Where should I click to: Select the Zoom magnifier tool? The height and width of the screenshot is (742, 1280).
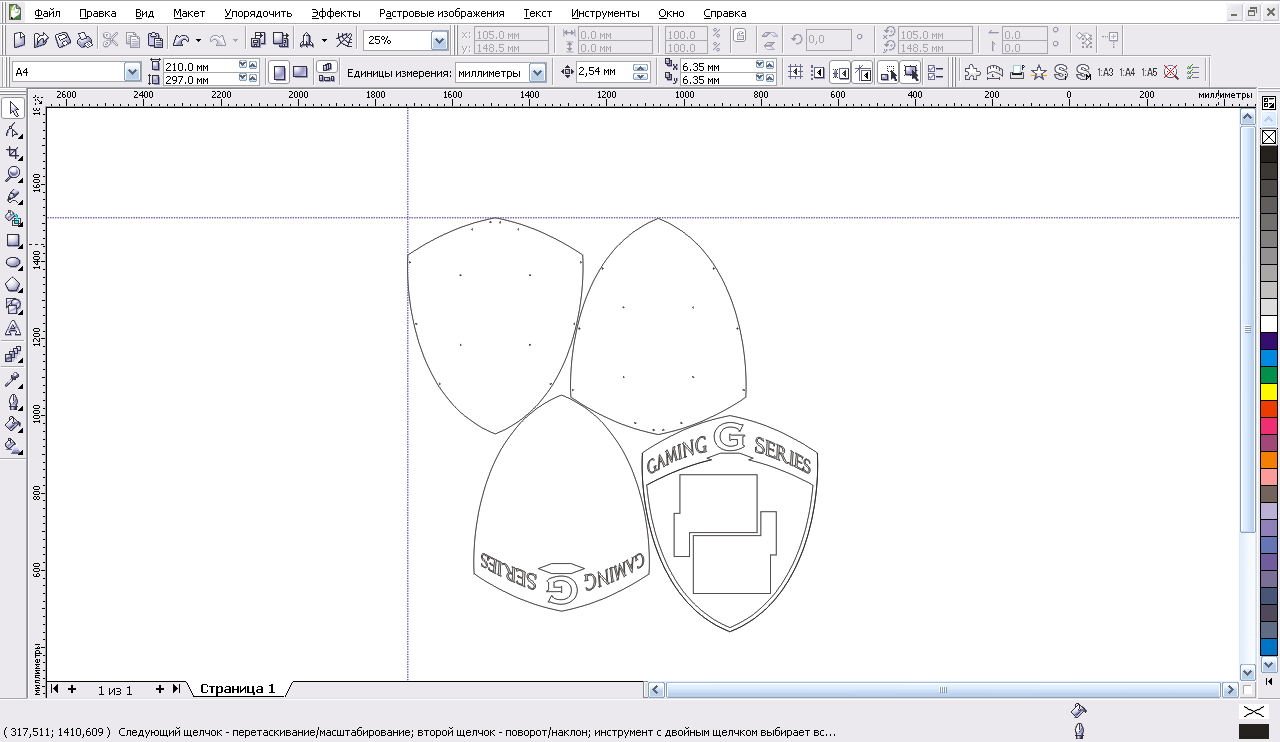[14, 174]
